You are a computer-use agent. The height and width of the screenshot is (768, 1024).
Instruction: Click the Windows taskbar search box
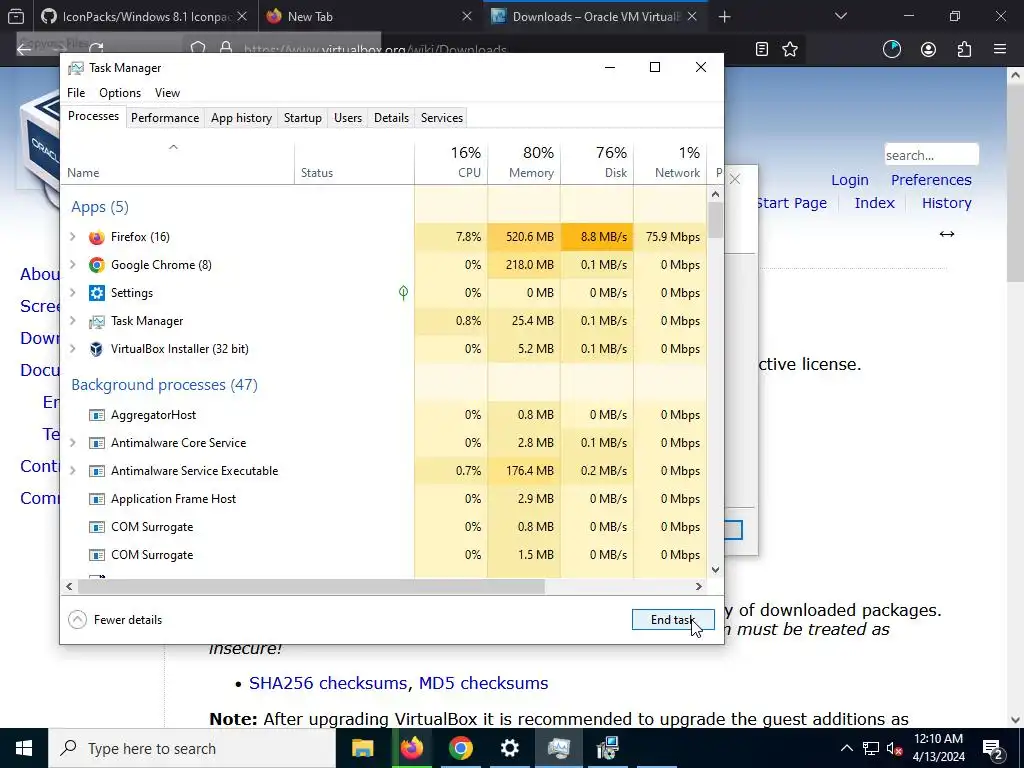(x=192, y=748)
